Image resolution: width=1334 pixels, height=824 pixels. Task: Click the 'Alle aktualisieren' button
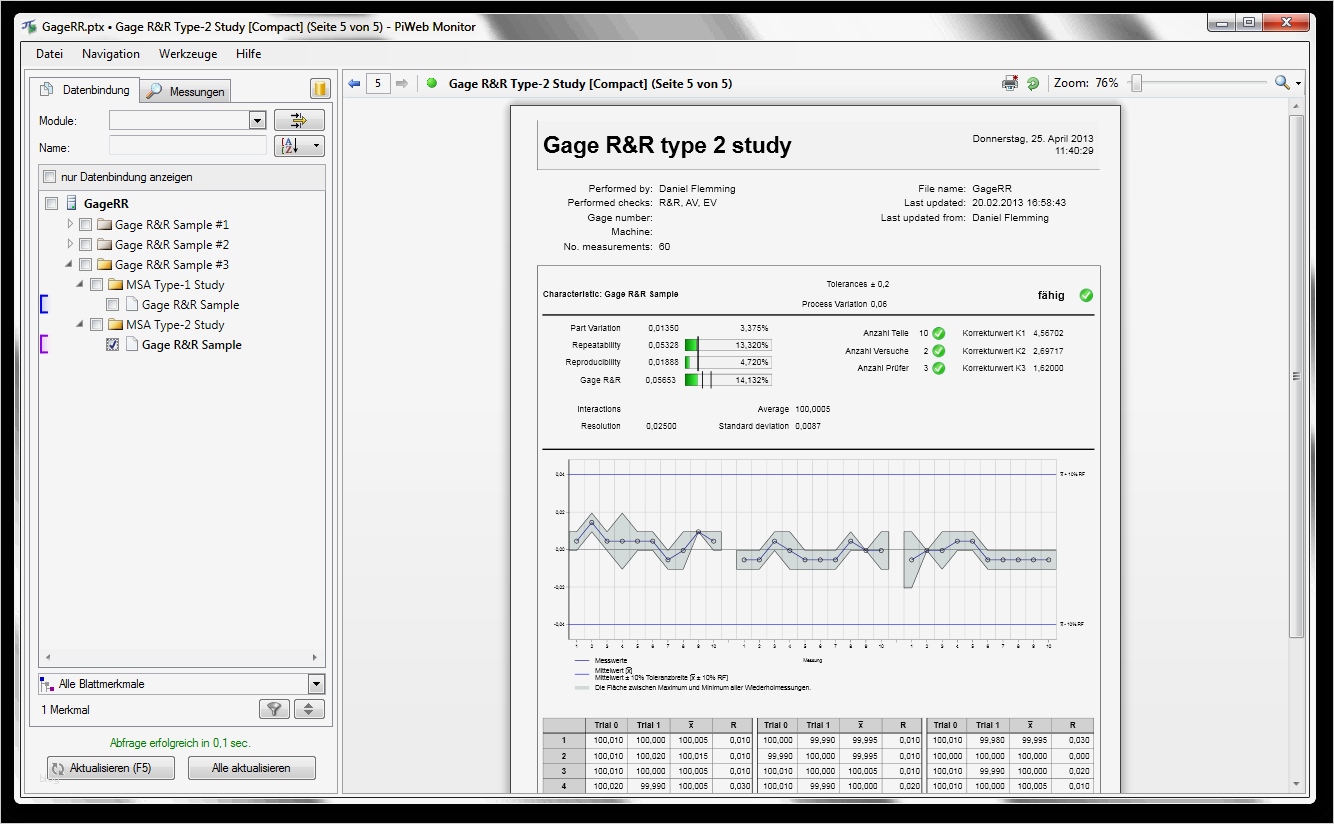pyautogui.click(x=252, y=768)
